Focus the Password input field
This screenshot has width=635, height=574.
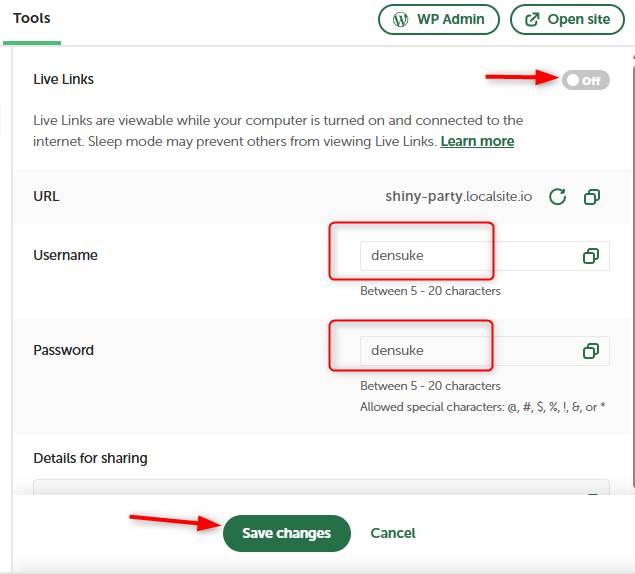[465, 351]
